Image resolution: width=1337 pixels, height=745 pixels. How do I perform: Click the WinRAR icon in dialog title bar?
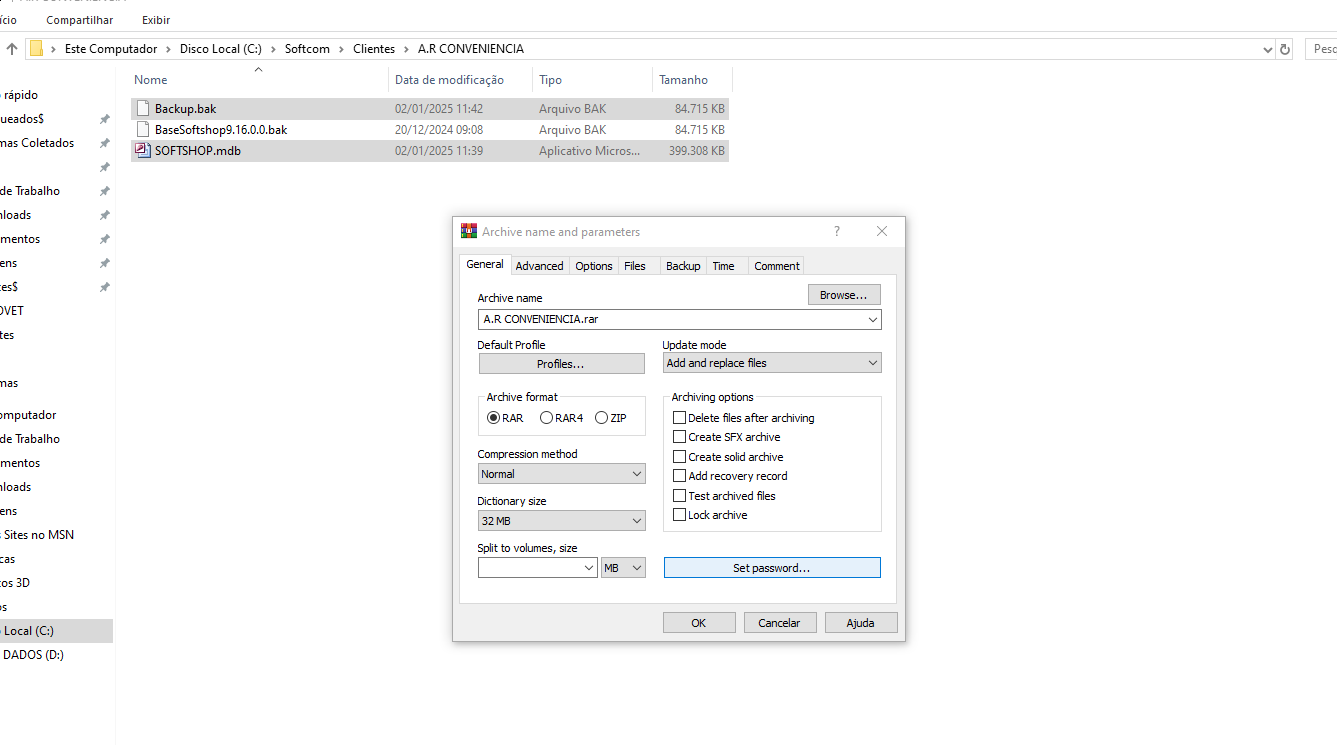(469, 232)
